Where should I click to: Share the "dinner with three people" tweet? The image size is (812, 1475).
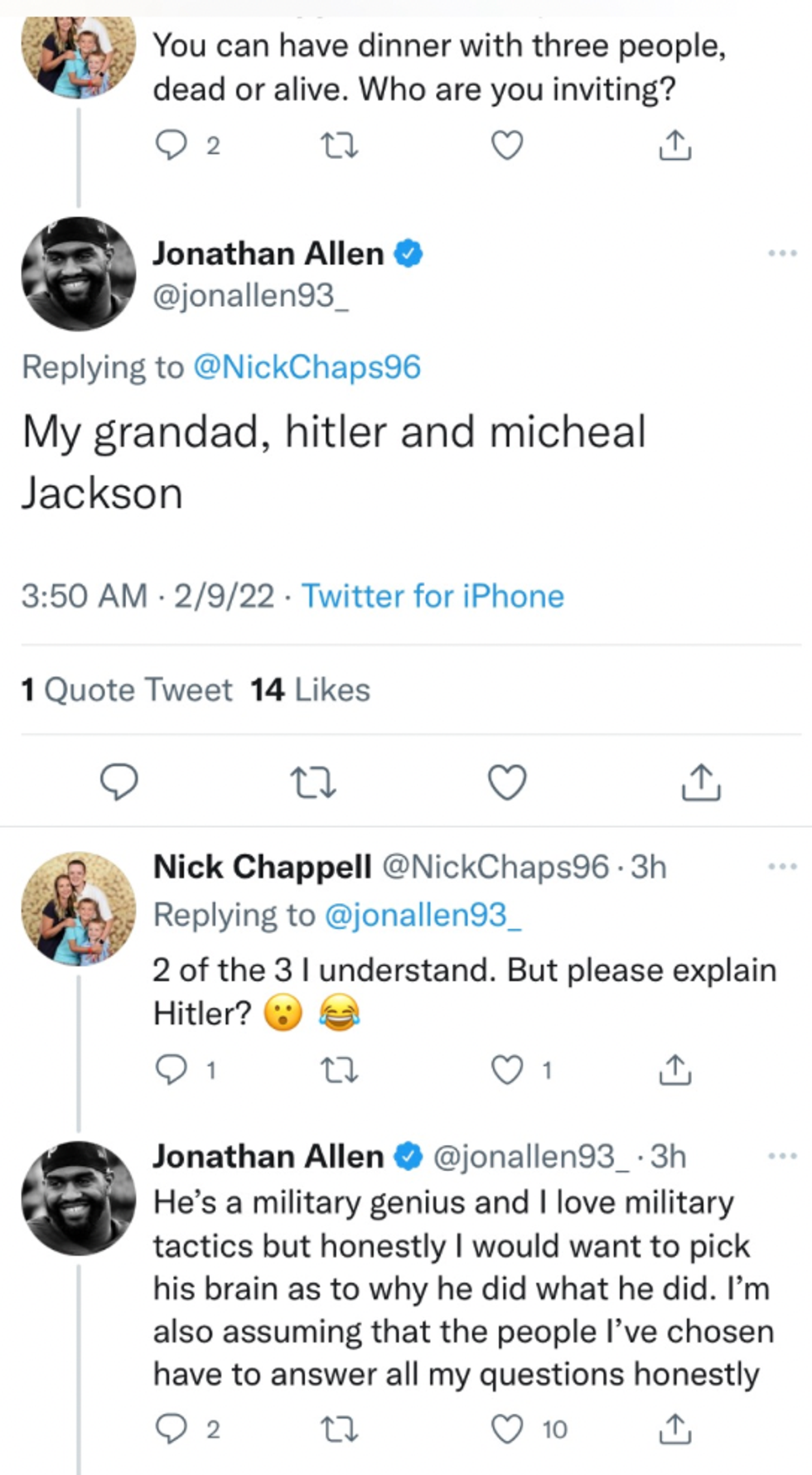(x=675, y=146)
